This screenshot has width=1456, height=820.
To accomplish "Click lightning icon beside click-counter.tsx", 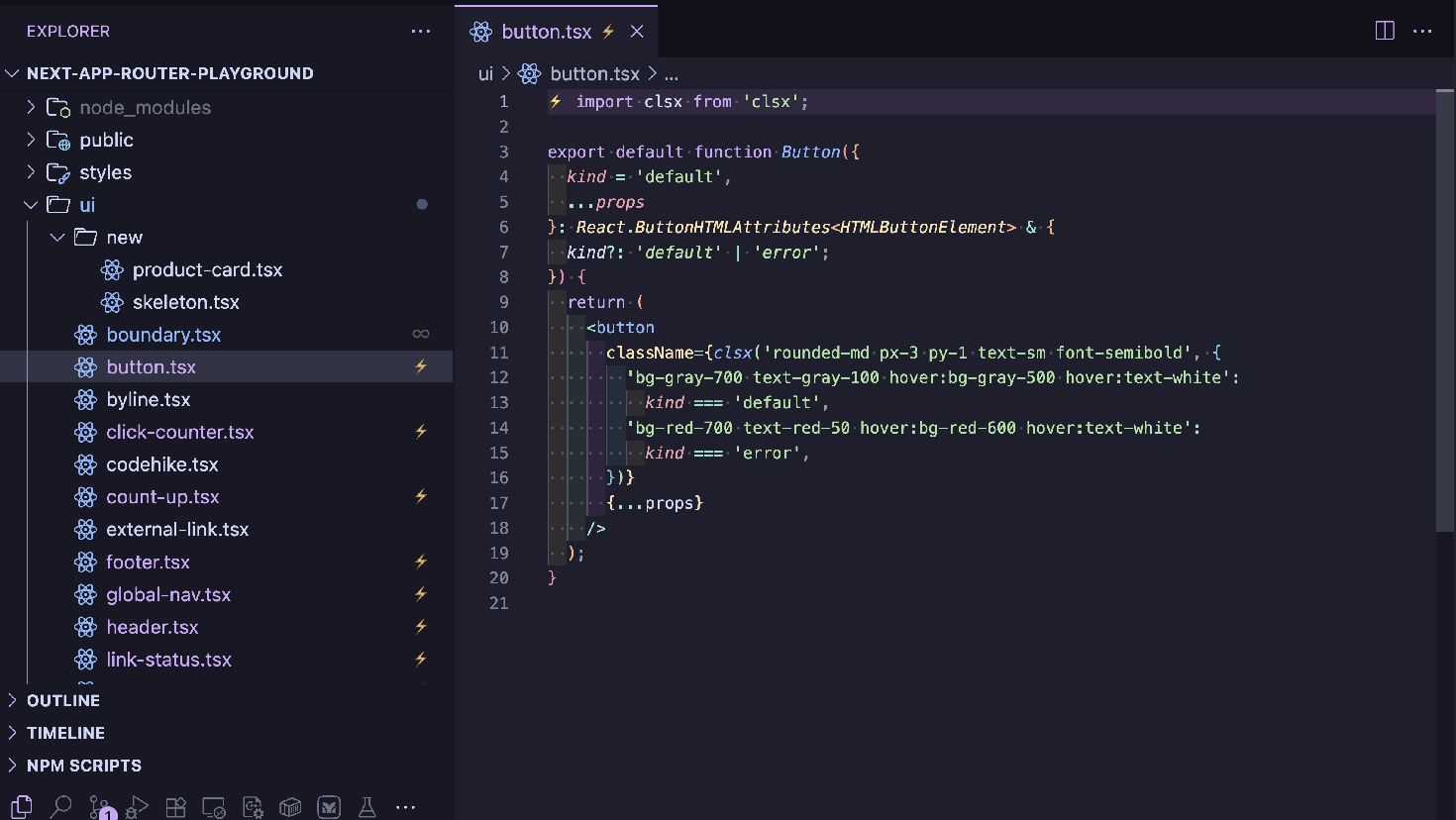I will [x=421, y=432].
